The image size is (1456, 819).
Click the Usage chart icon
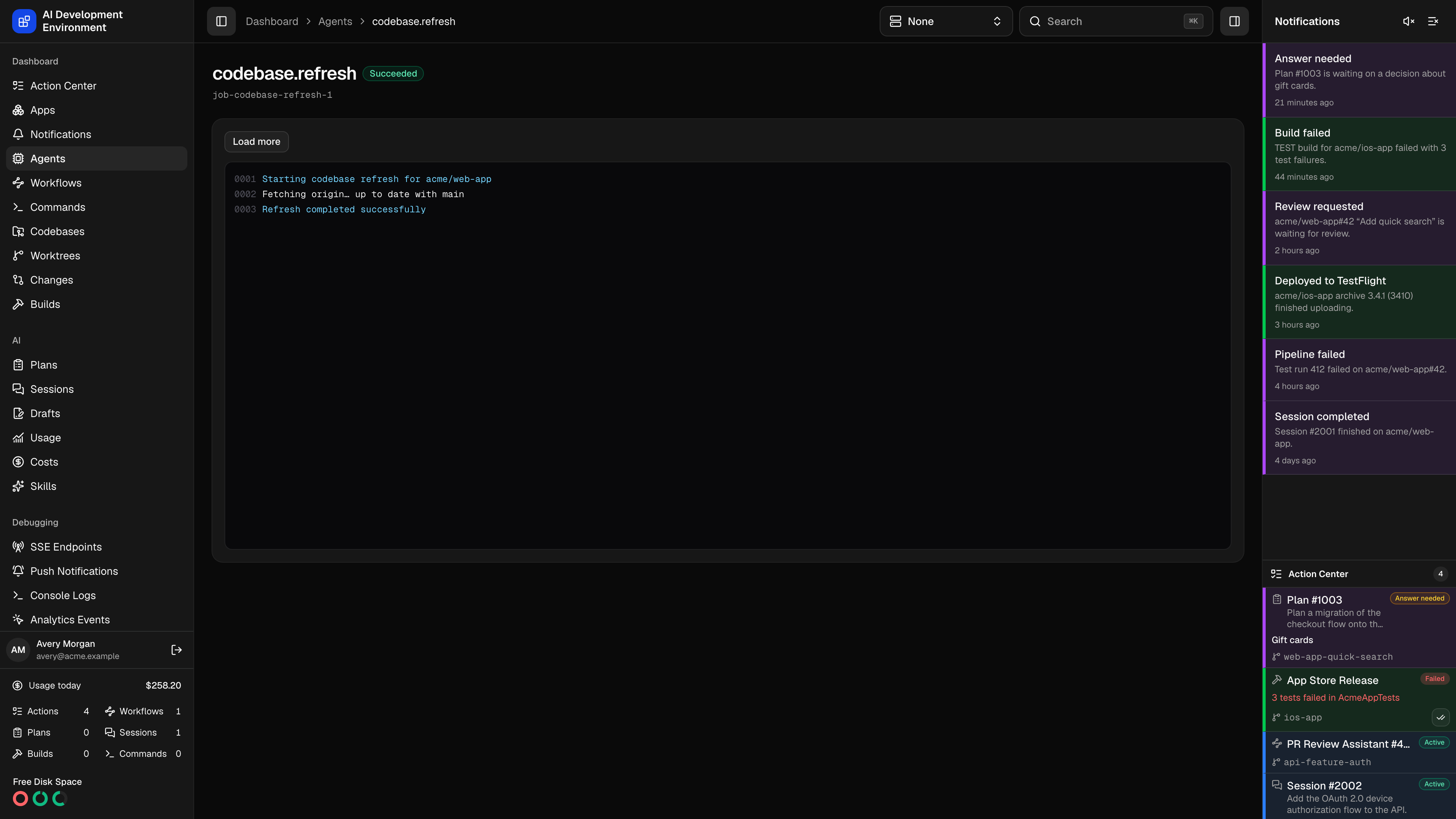[x=18, y=438]
